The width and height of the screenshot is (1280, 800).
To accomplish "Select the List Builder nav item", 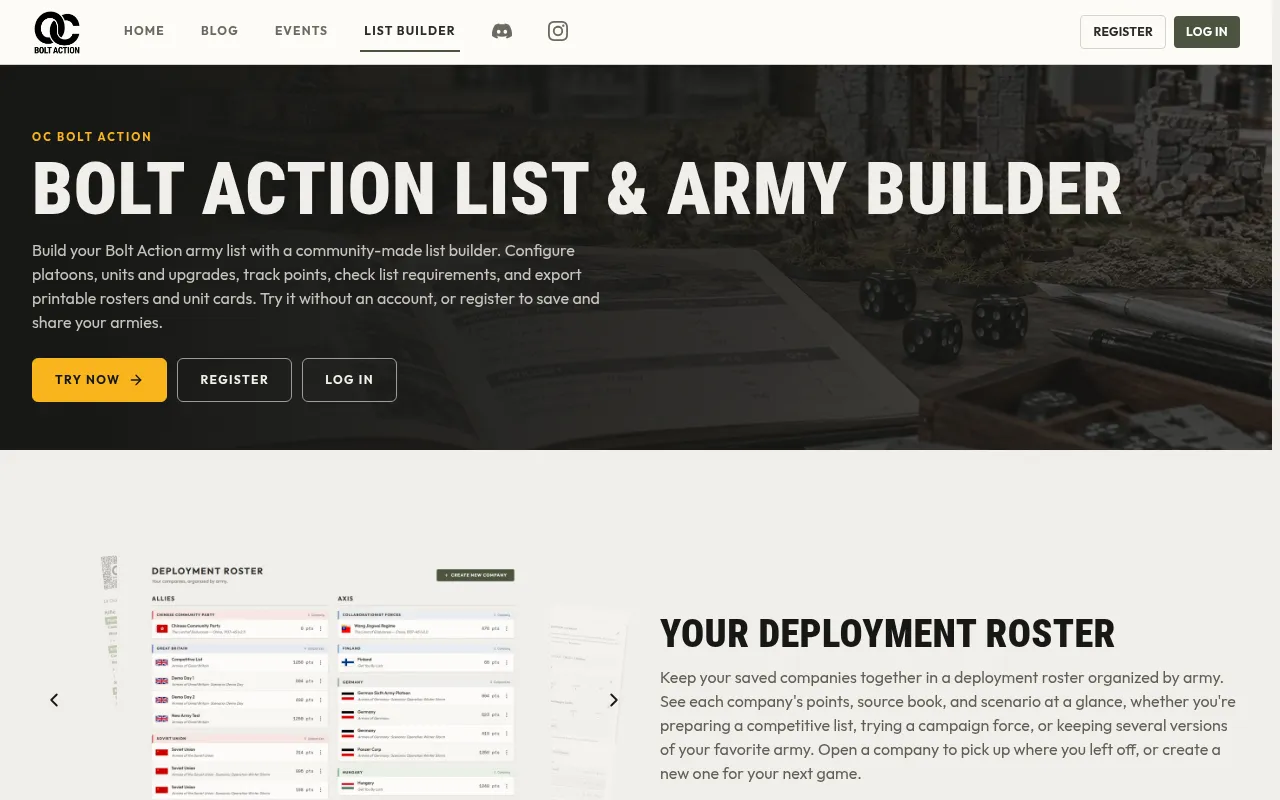I will [x=410, y=31].
